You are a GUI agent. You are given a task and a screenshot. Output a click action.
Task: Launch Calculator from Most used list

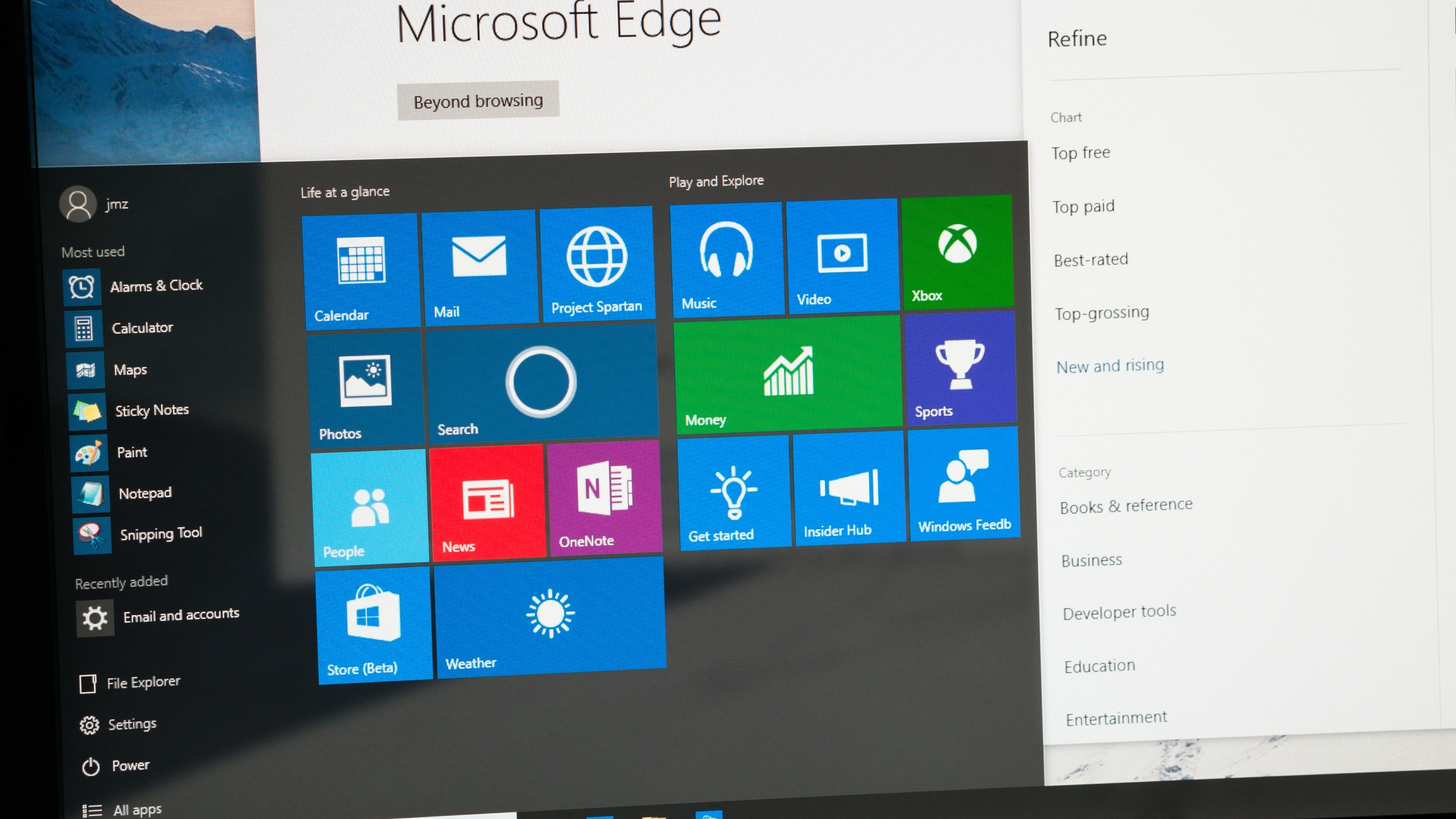coord(121,328)
